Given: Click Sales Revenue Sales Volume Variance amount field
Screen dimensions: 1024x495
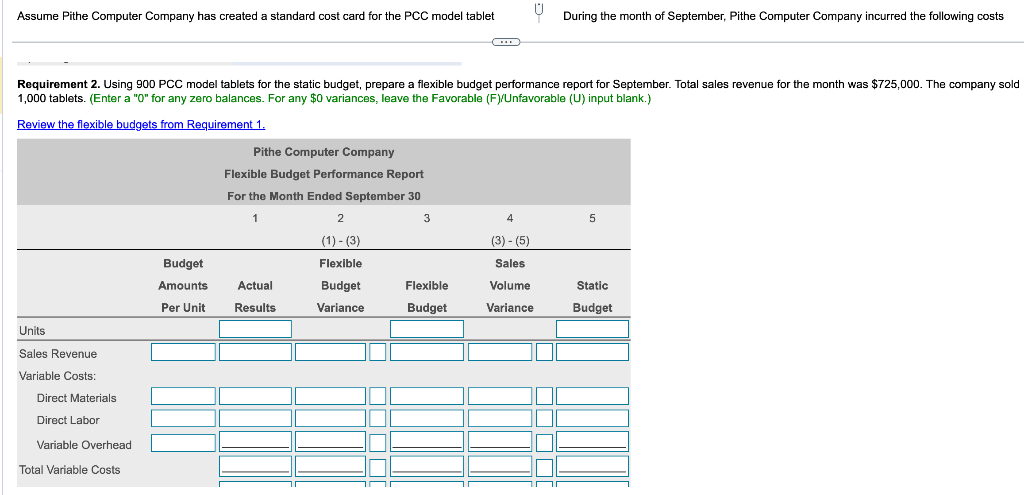Looking at the screenshot, I should 500,352.
